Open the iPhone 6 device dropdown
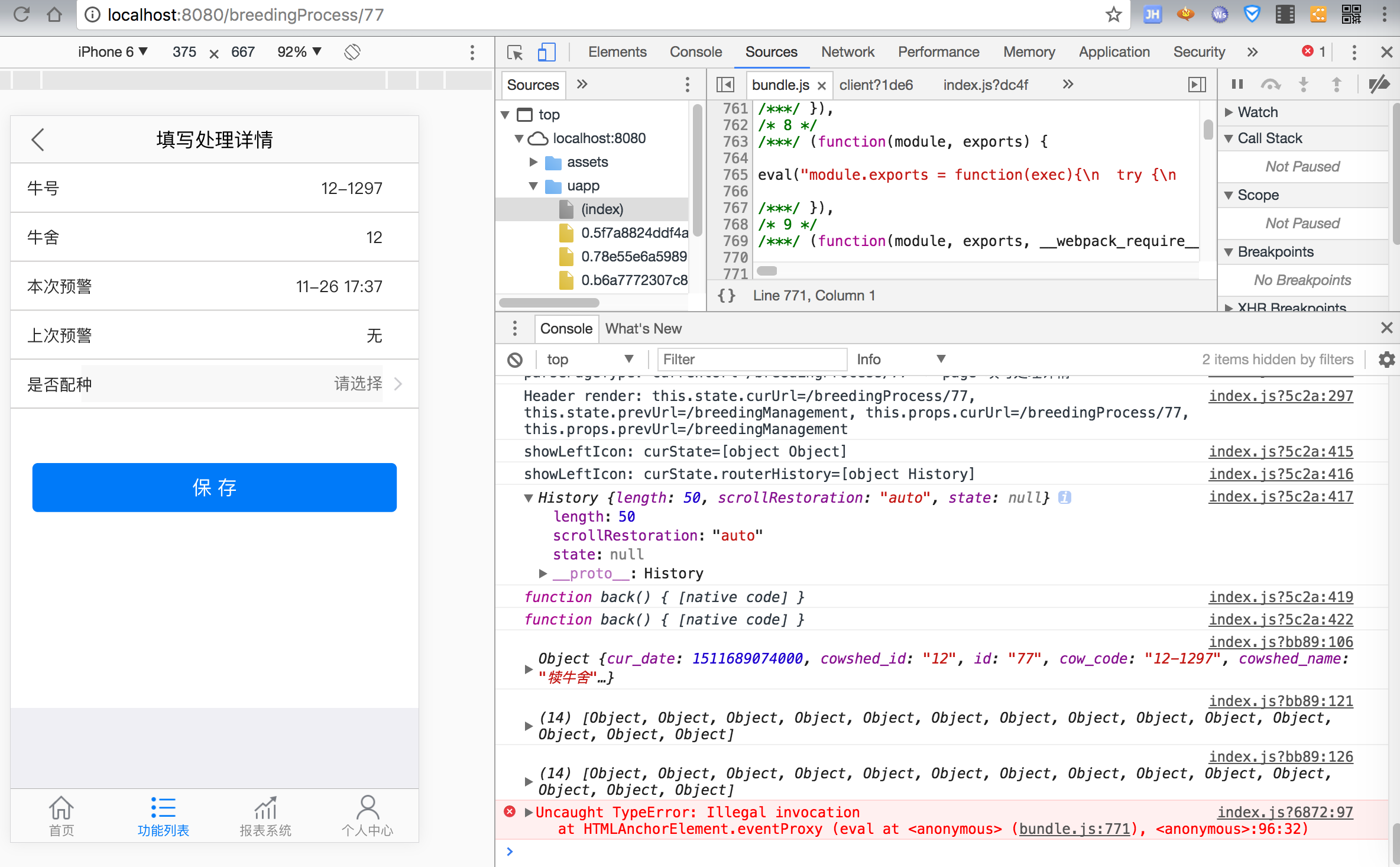Image resolution: width=1400 pixels, height=867 pixels. [x=112, y=52]
